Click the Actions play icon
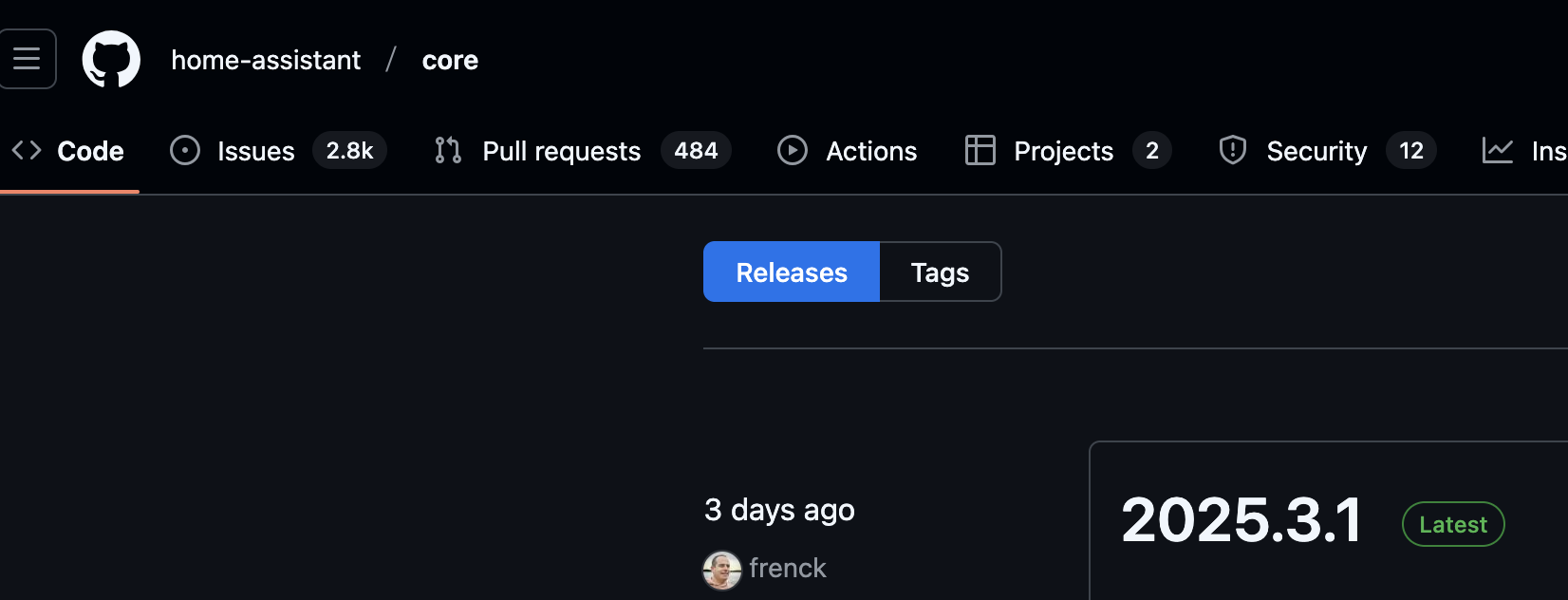The height and width of the screenshot is (600, 1568). click(793, 150)
